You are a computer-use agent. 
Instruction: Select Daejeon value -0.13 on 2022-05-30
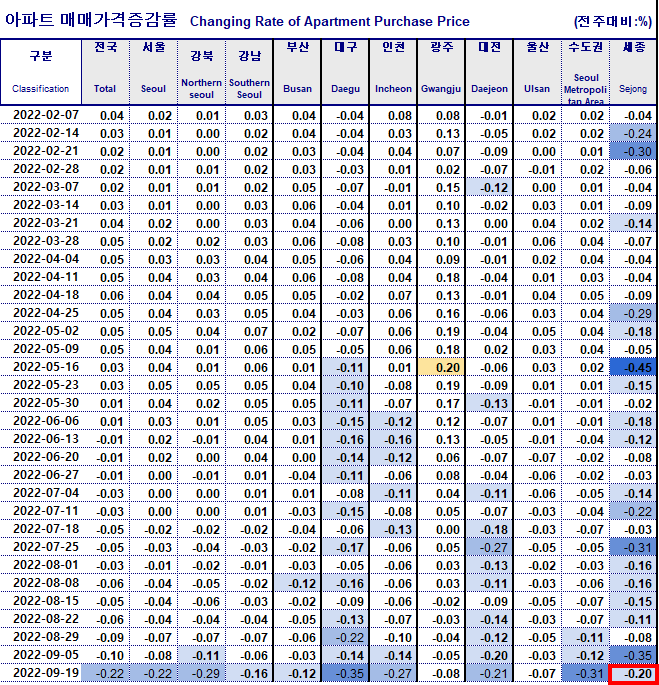click(x=489, y=403)
